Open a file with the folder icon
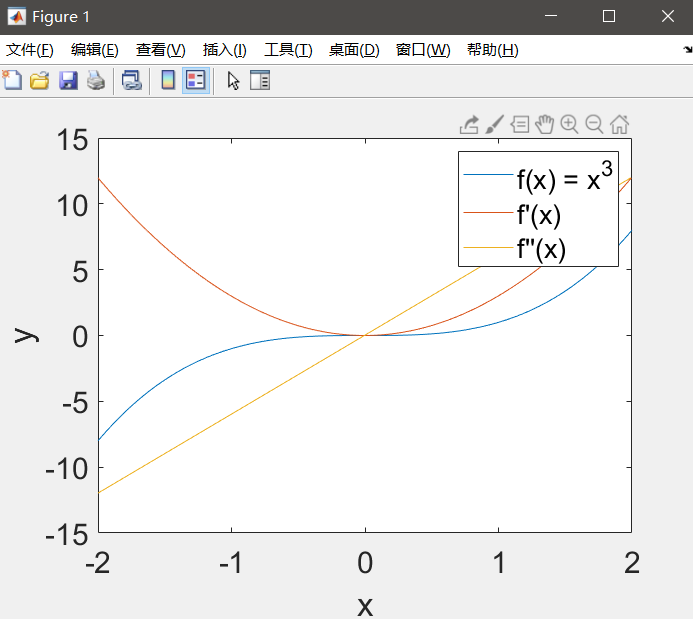This screenshot has height=619, width=693. click(40, 81)
